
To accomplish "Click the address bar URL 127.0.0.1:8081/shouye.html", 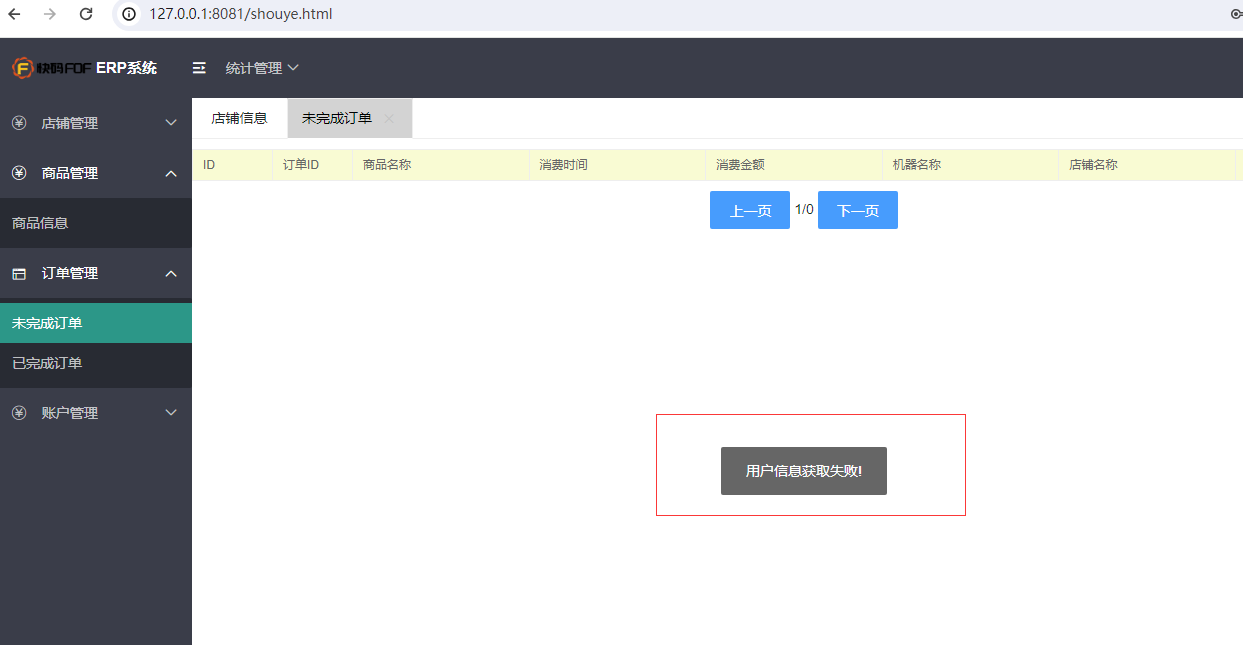I will click(241, 14).
